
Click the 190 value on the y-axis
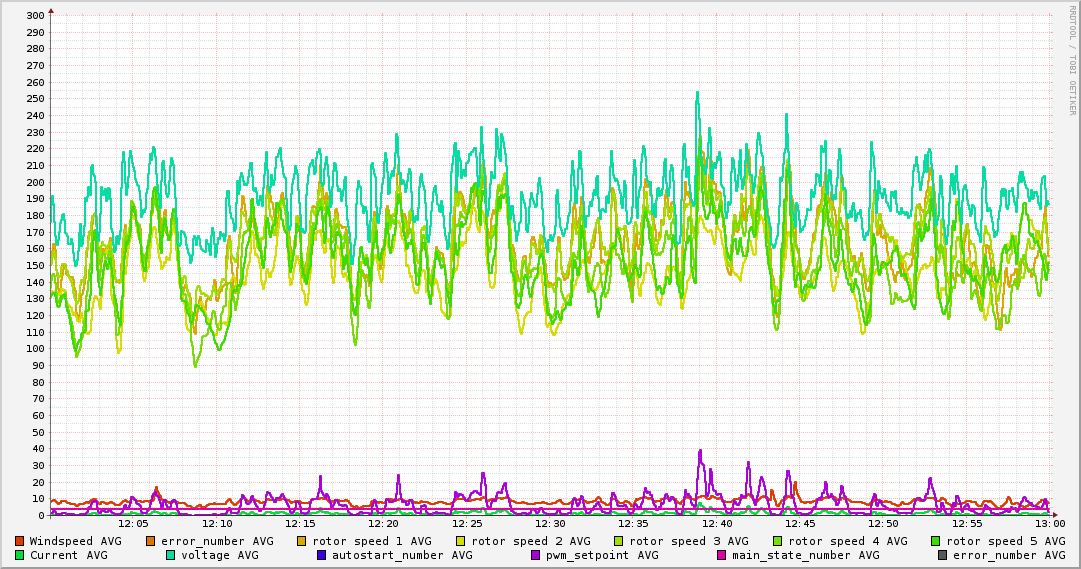click(36, 199)
